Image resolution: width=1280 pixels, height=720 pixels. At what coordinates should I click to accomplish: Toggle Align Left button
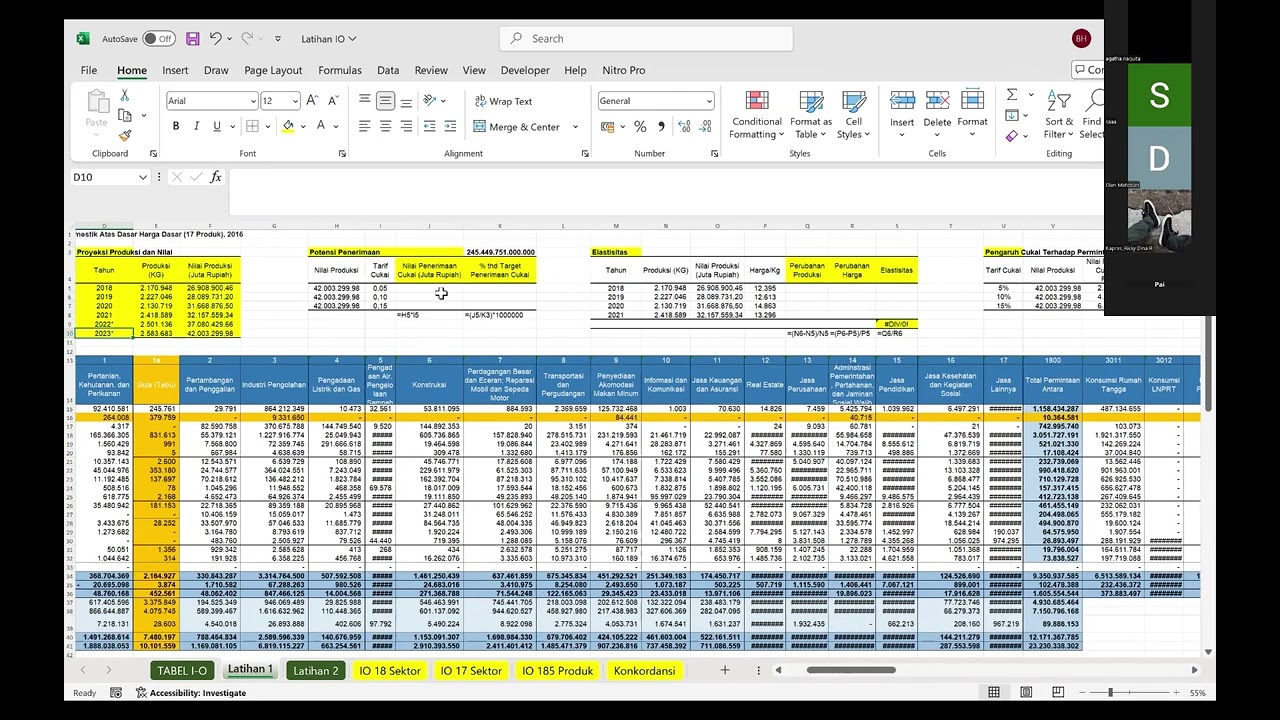point(364,126)
